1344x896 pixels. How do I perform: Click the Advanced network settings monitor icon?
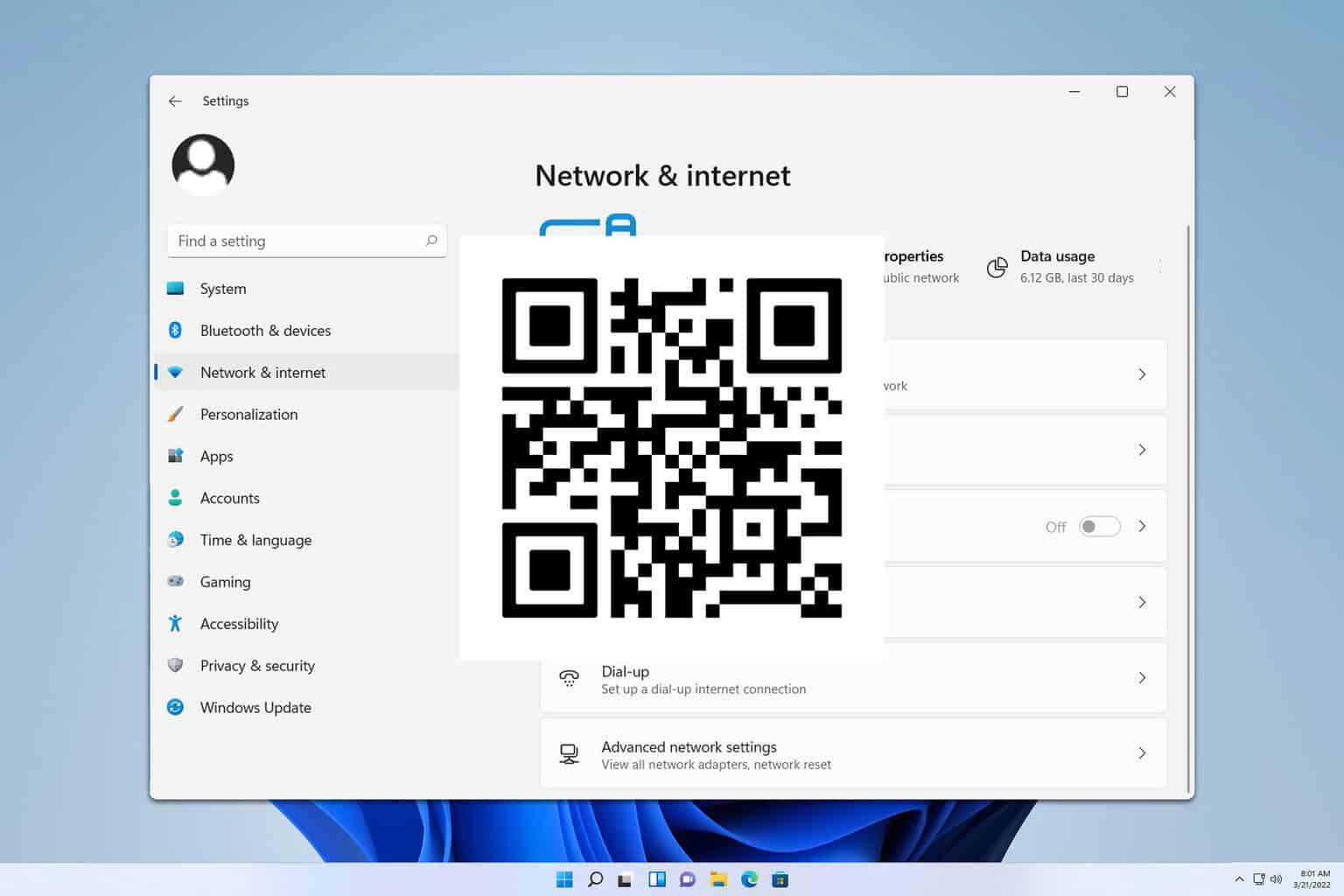point(569,753)
